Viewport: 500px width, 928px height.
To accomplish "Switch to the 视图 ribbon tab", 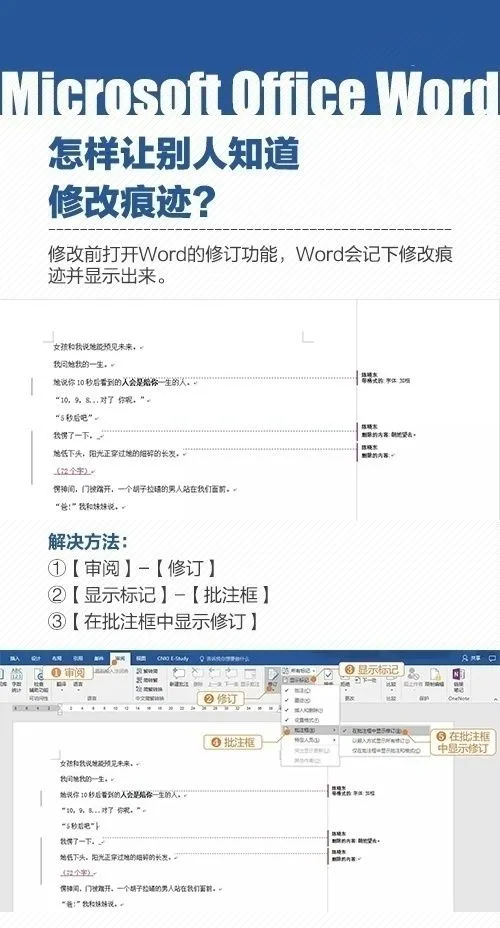I will pyautogui.click(x=141, y=659).
